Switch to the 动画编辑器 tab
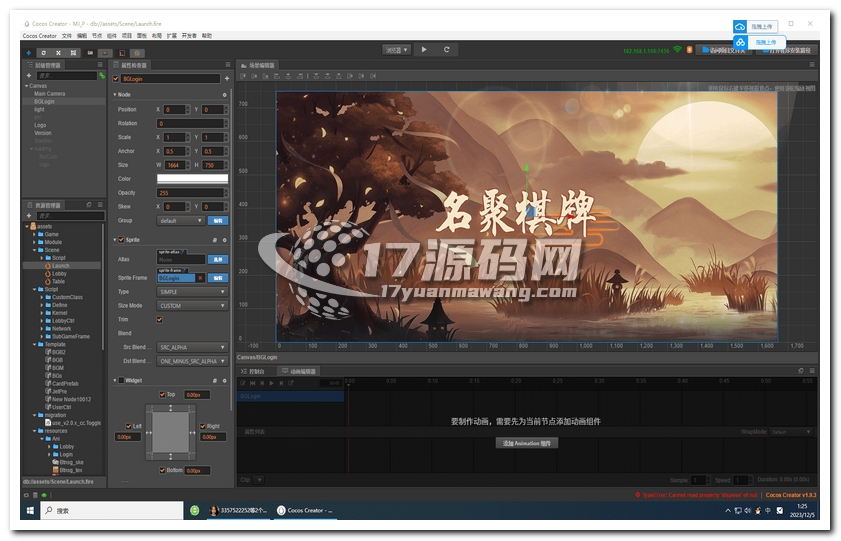841x541 pixels. click(x=299, y=371)
